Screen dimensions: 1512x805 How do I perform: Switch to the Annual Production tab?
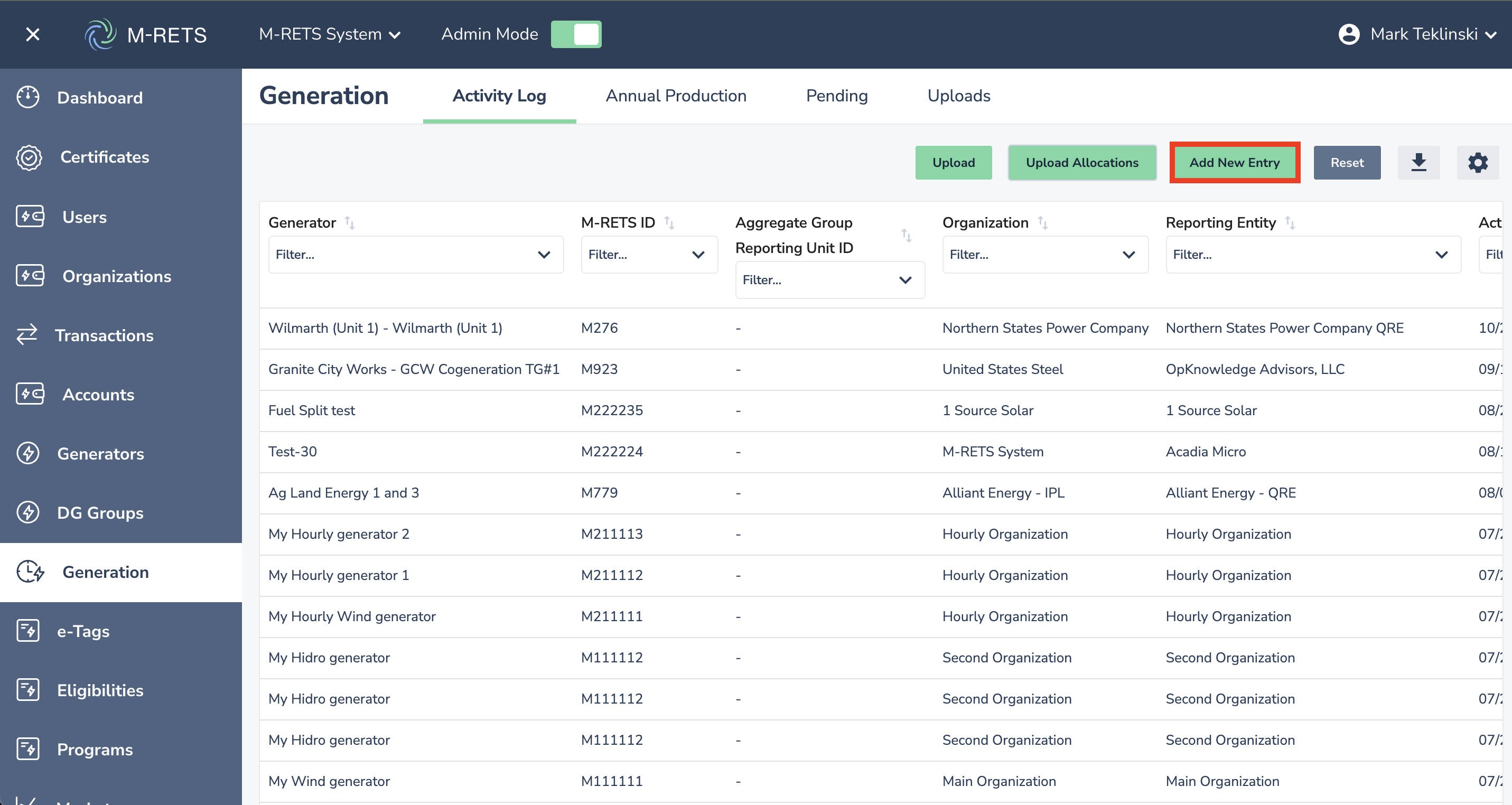676,96
